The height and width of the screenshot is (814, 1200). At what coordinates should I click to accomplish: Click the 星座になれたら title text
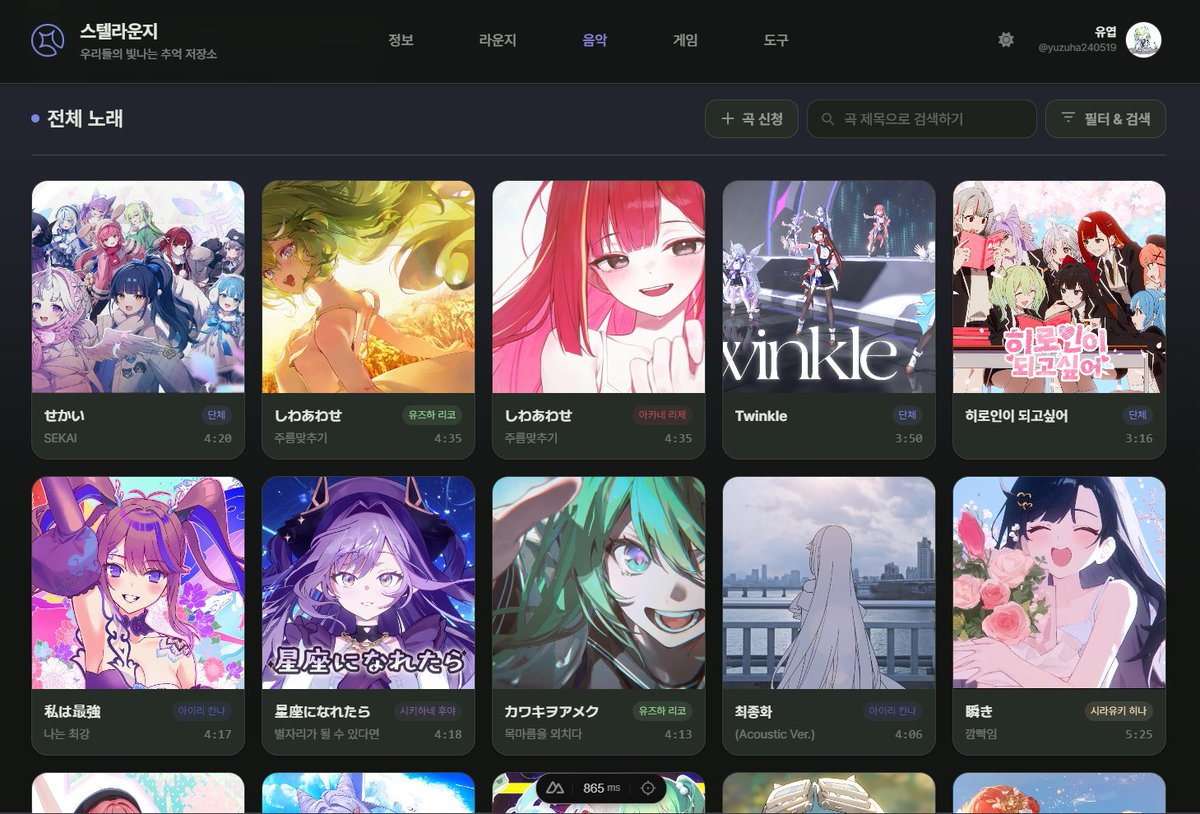322,711
